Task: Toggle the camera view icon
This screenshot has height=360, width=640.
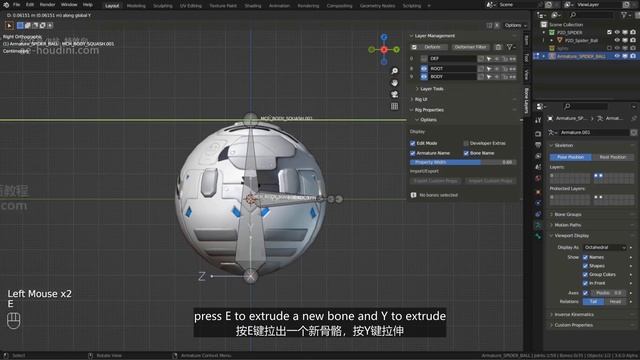Action: click(x=394, y=95)
